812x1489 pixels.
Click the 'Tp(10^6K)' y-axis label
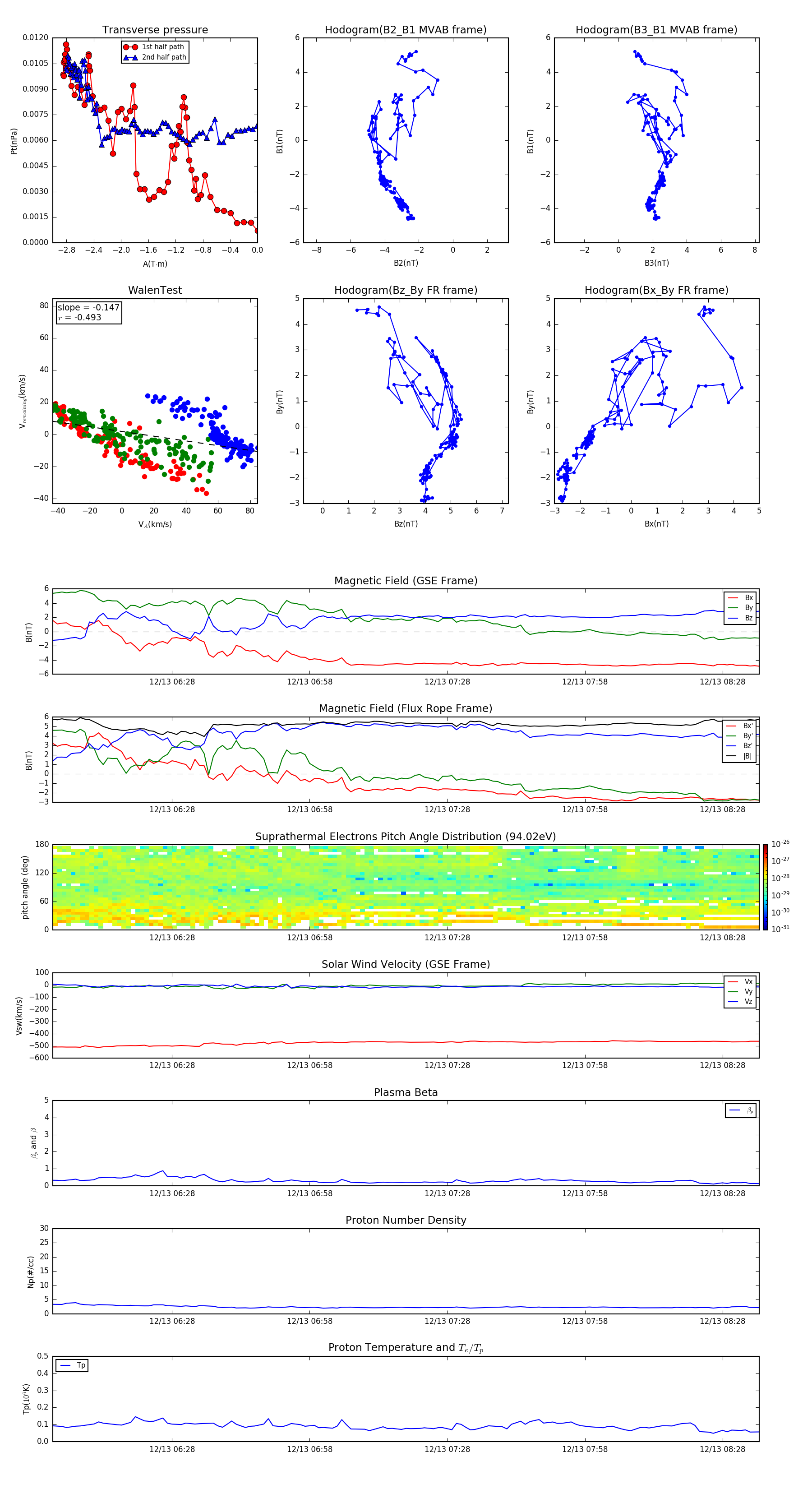click(26, 1399)
